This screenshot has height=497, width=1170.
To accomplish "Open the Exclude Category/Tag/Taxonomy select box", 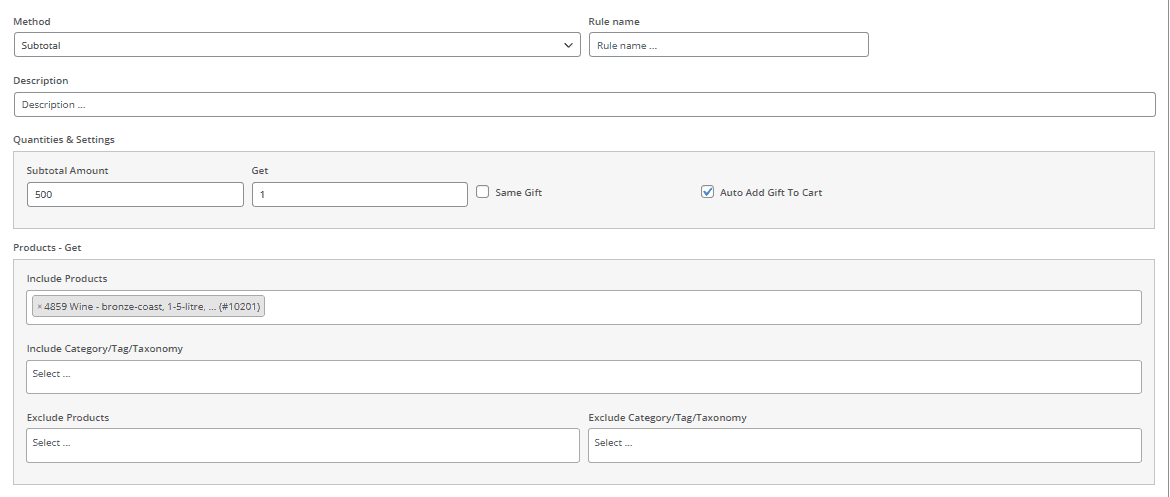I will click(x=864, y=445).
